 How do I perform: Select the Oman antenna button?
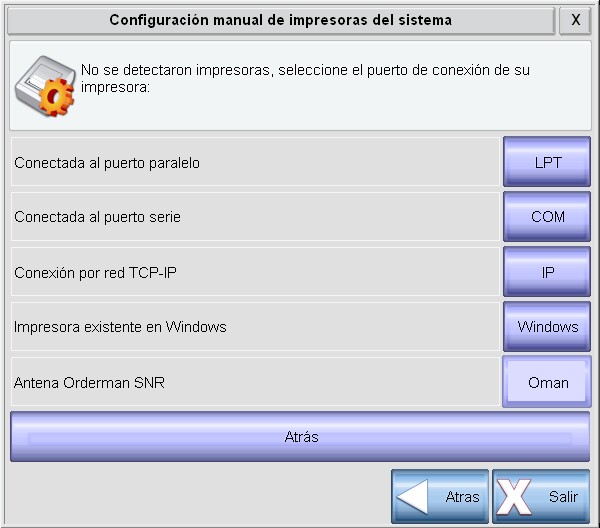tap(547, 382)
